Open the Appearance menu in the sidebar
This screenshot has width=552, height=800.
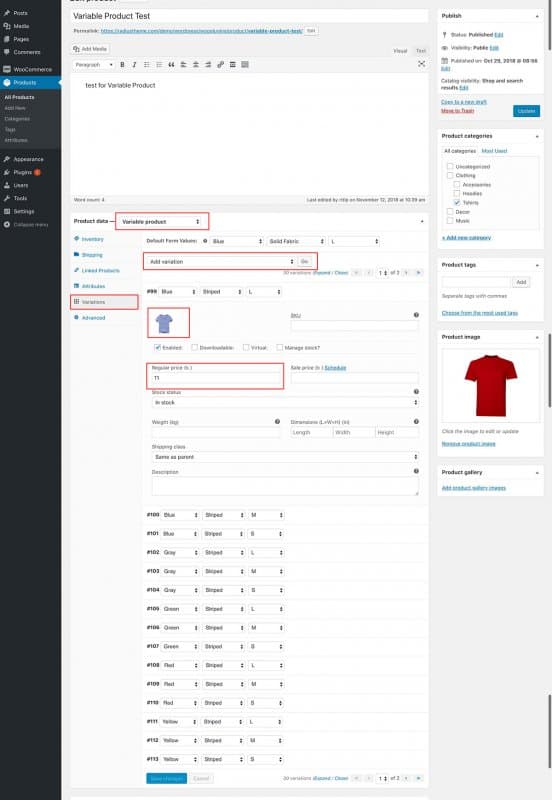click(x=28, y=159)
